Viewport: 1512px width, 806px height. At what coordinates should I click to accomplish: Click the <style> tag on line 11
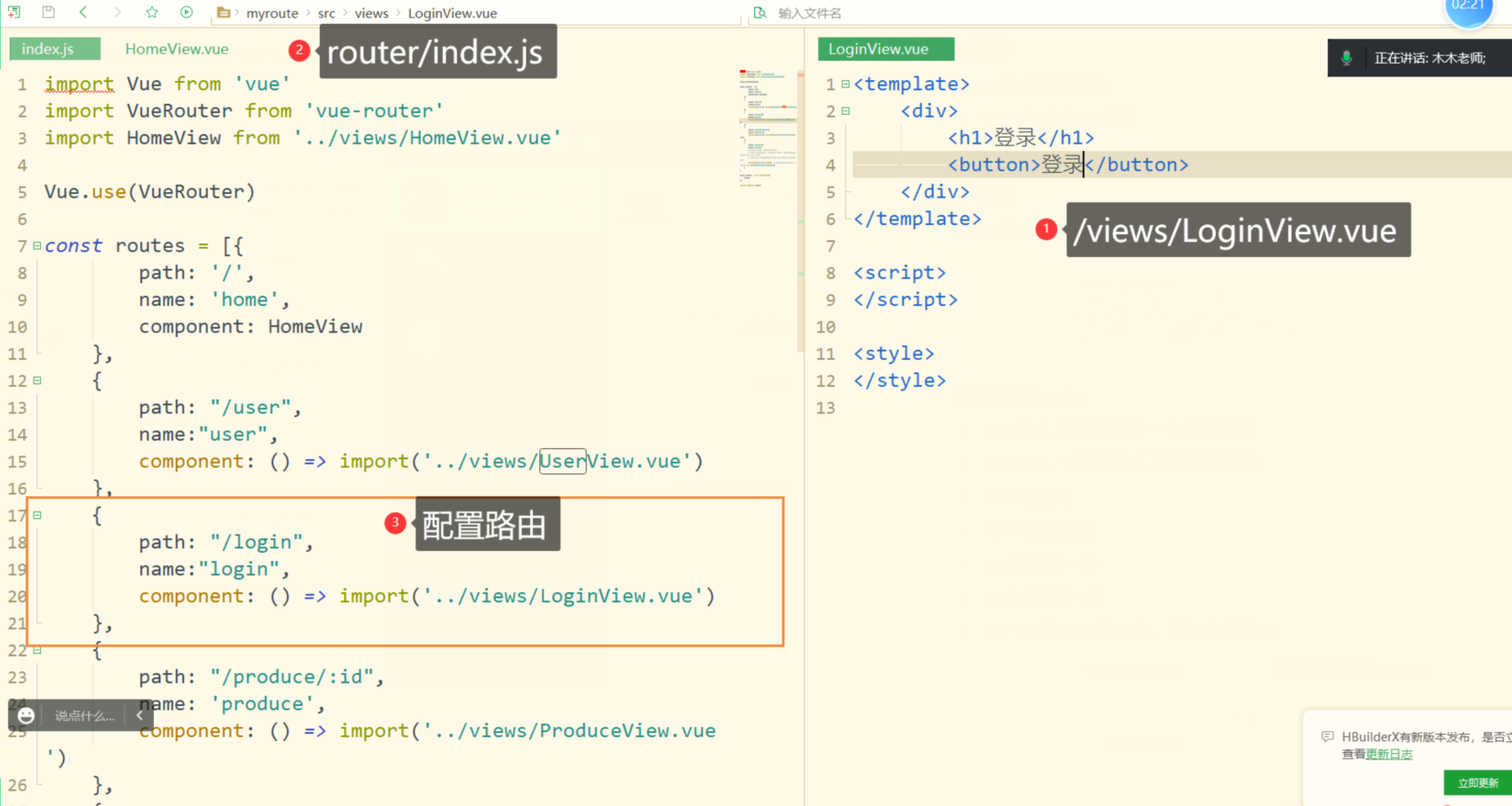(894, 354)
